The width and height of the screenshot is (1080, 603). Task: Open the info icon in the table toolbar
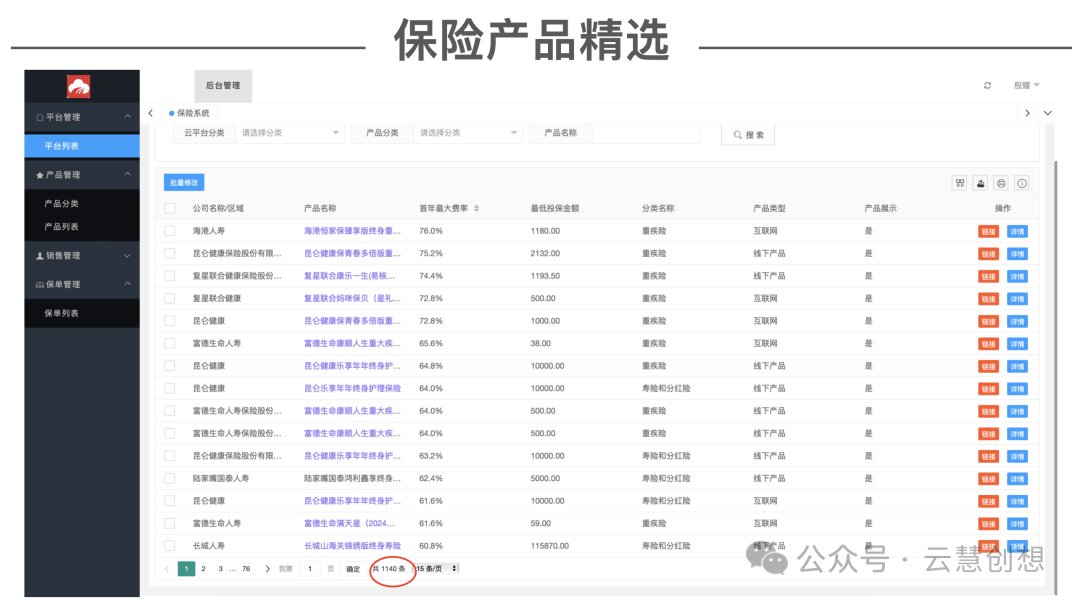(x=1021, y=183)
